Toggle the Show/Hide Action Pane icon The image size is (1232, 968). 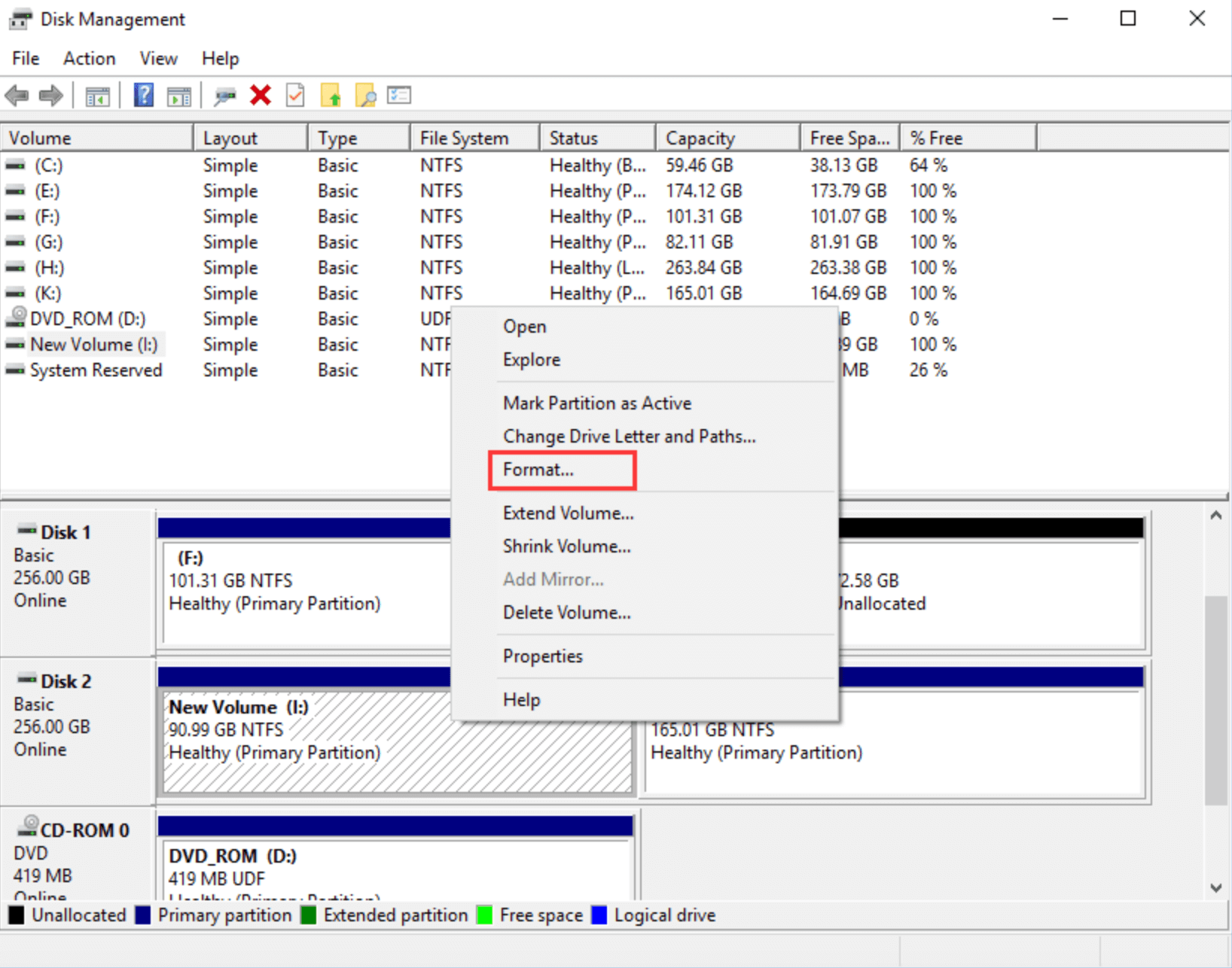178,95
